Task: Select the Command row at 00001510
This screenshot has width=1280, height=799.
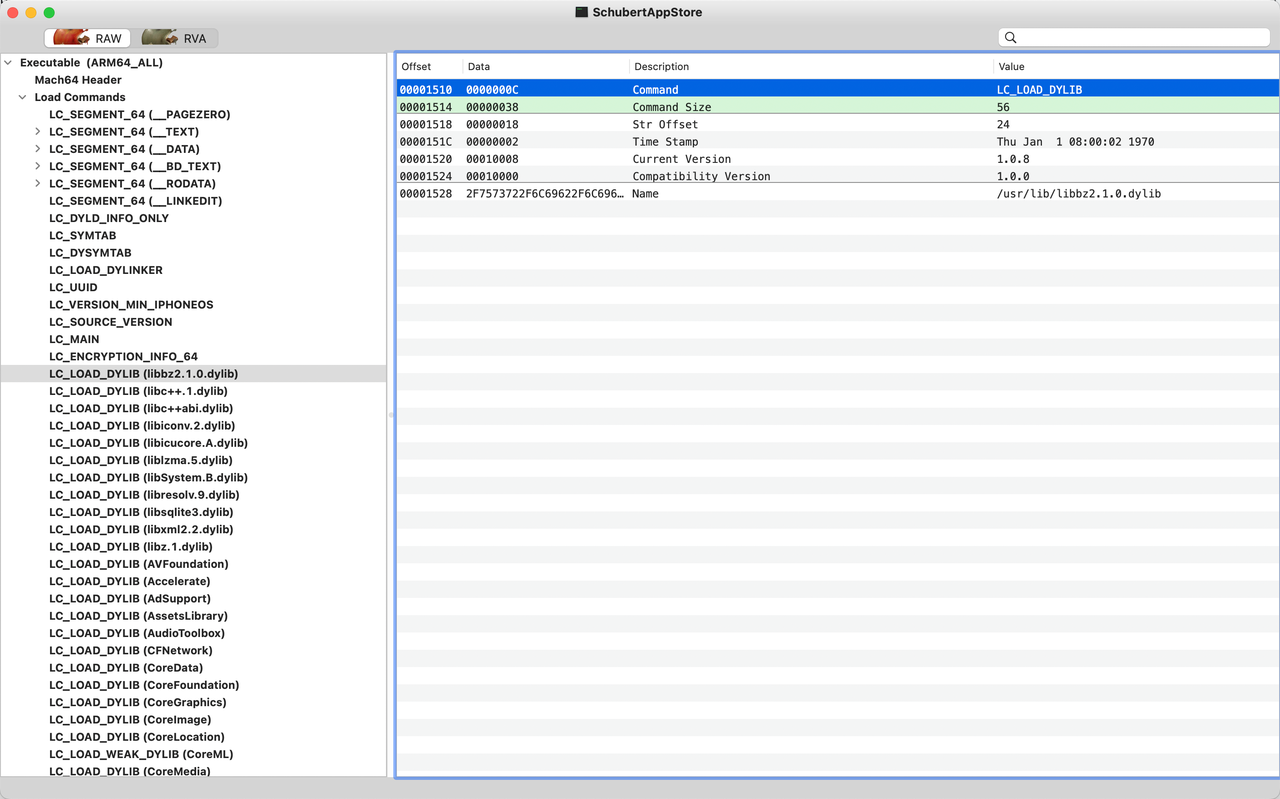Action: [x=838, y=89]
